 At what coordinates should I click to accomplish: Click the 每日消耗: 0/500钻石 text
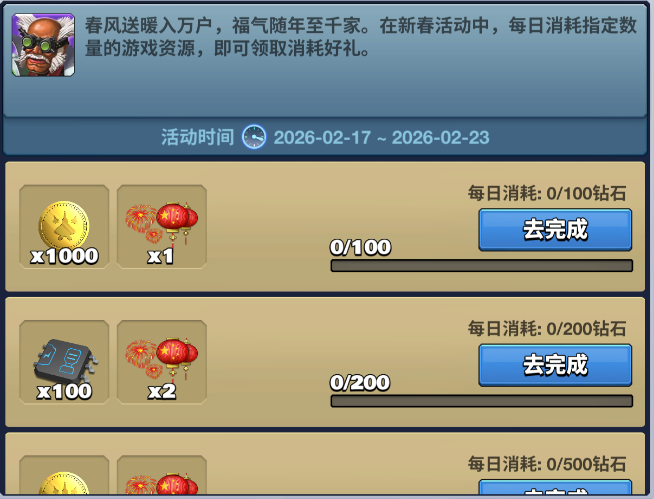(547, 464)
